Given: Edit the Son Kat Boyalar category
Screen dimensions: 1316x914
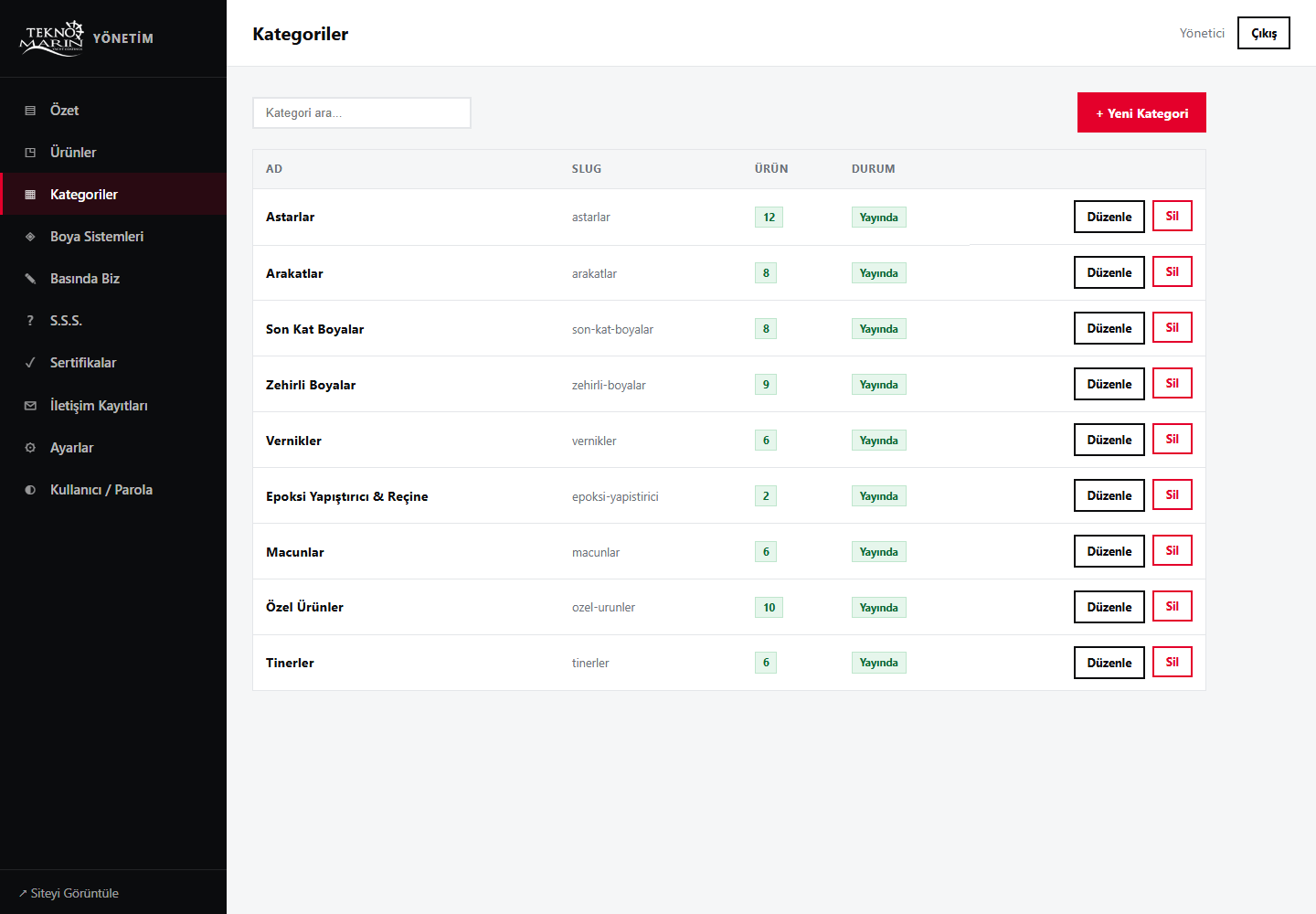Looking at the screenshot, I should 1109,328.
